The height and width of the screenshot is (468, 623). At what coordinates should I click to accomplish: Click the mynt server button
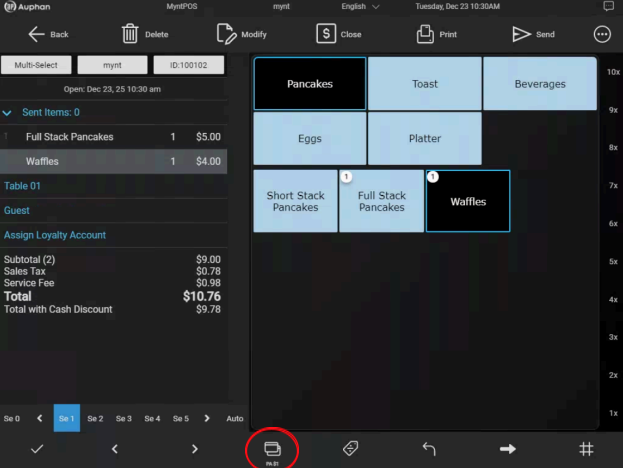tap(112, 65)
